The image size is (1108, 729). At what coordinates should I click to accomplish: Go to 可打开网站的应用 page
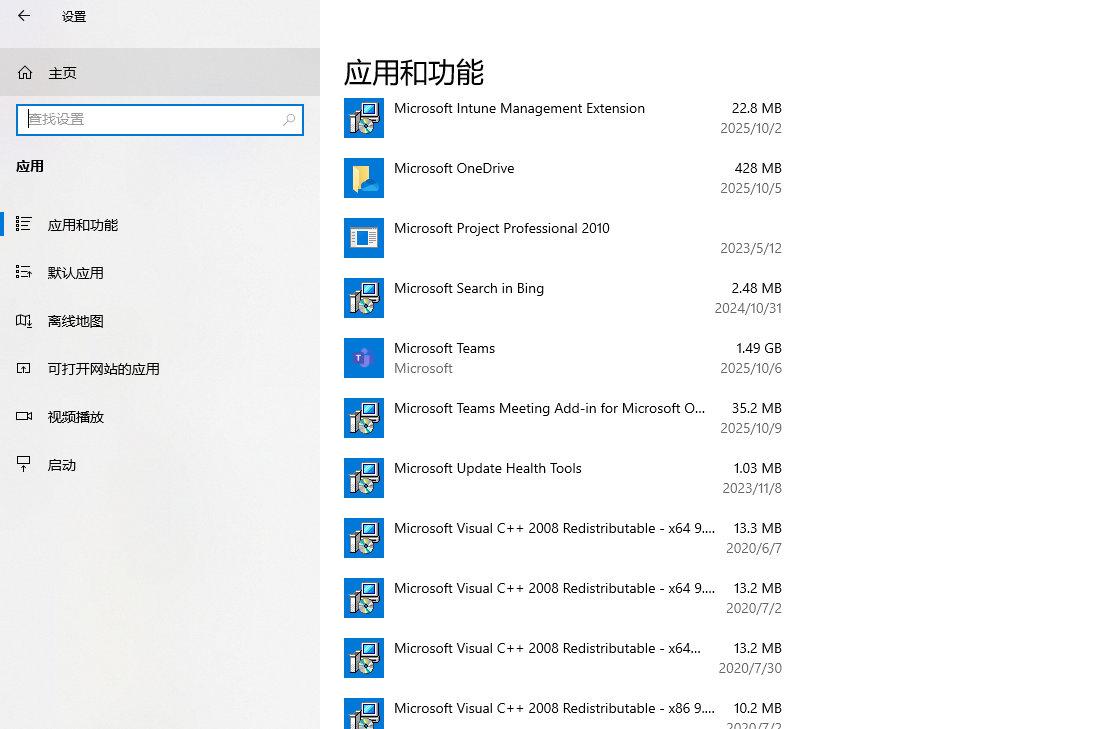pos(104,369)
